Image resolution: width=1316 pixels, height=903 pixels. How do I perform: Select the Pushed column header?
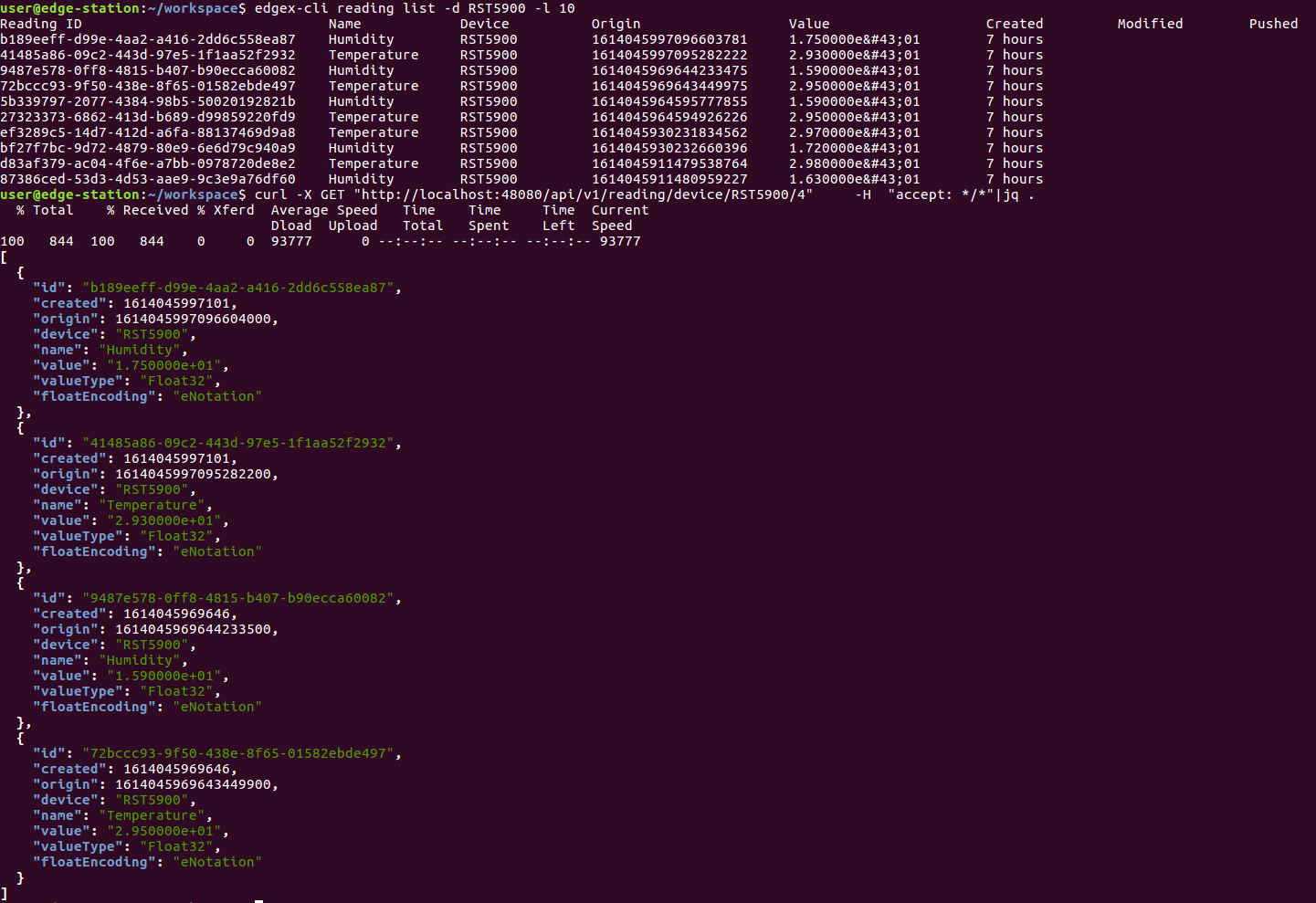1273,23
